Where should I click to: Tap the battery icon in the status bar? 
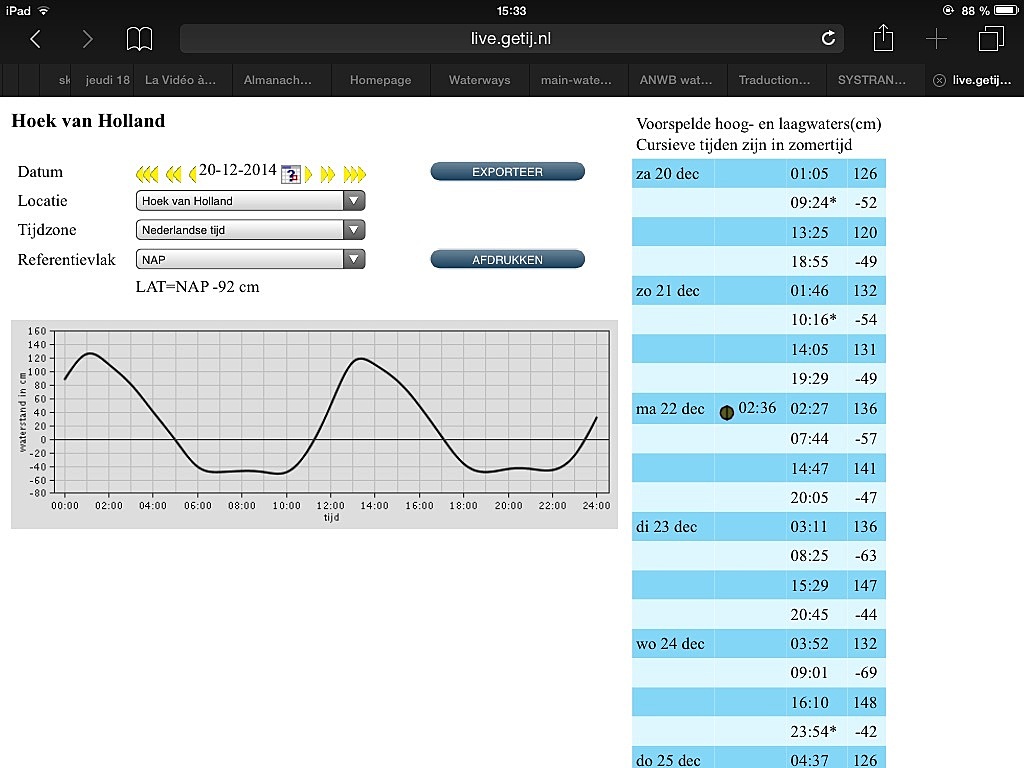(1006, 10)
